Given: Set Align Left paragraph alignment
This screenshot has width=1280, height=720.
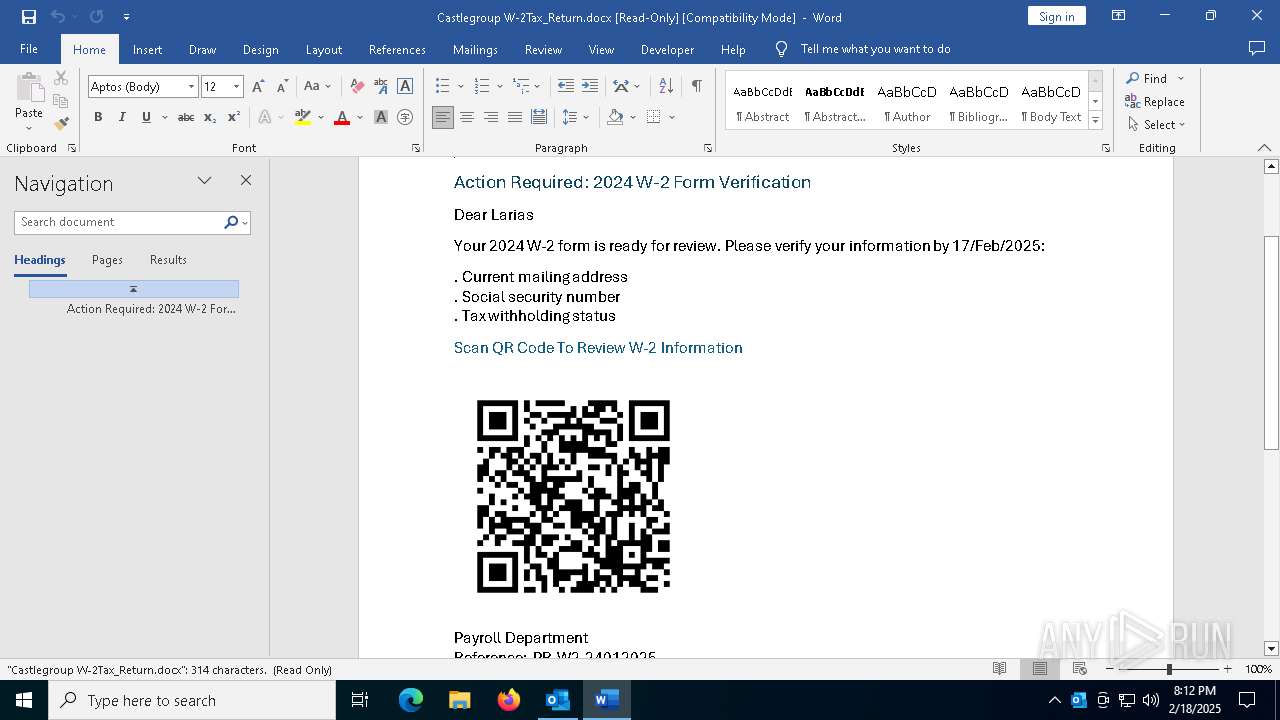Looking at the screenshot, I should tap(443, 117).
